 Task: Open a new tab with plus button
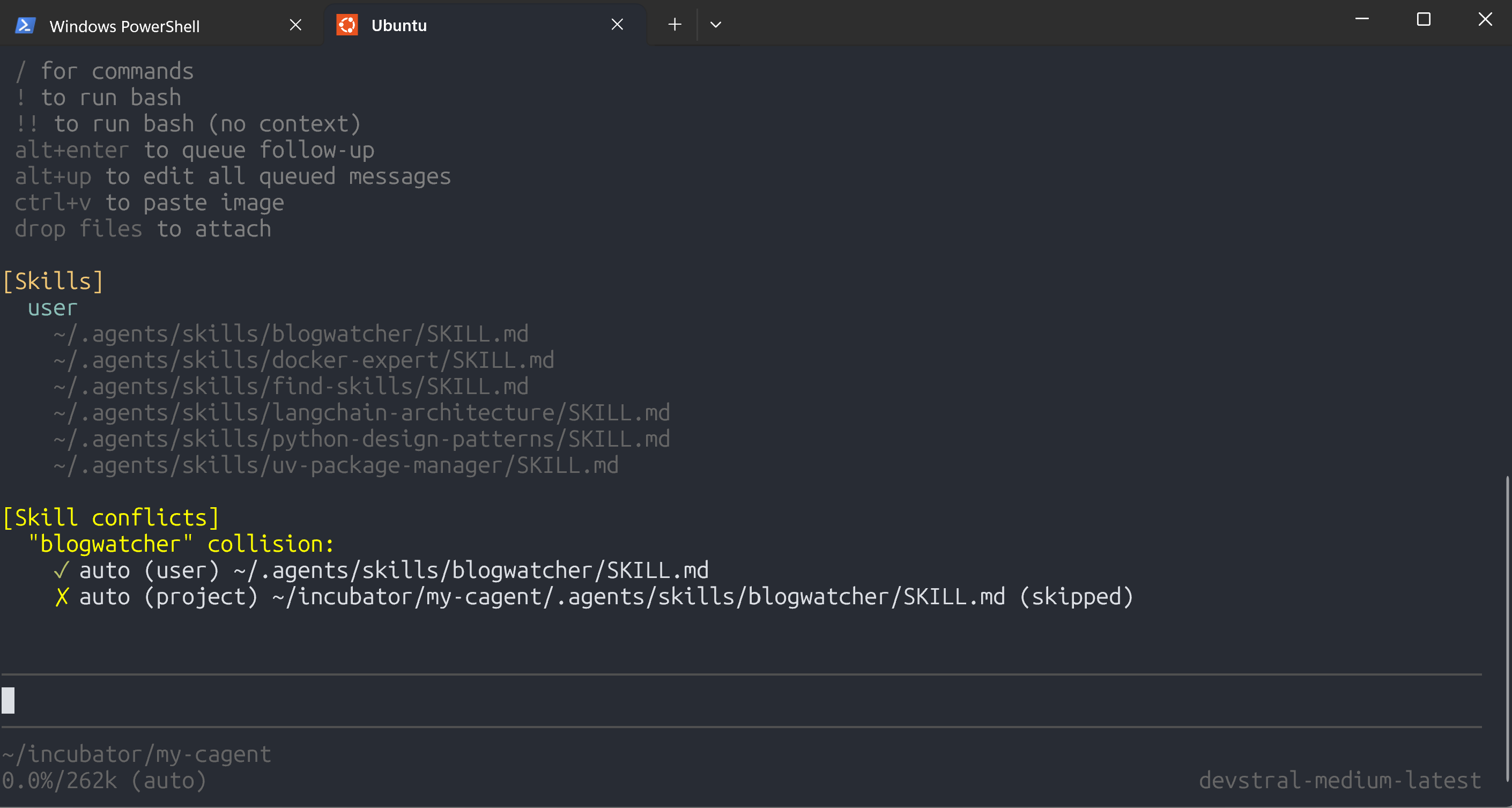tap(675, 24)
